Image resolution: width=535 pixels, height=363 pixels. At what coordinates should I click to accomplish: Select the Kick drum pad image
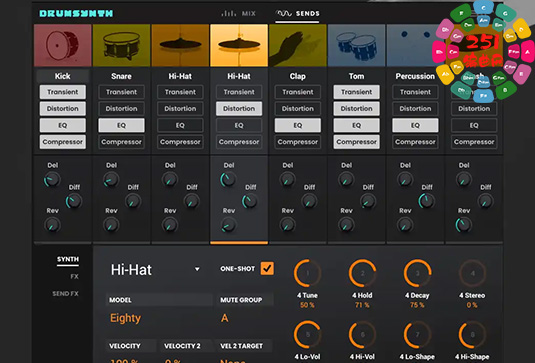coord(63,45)
